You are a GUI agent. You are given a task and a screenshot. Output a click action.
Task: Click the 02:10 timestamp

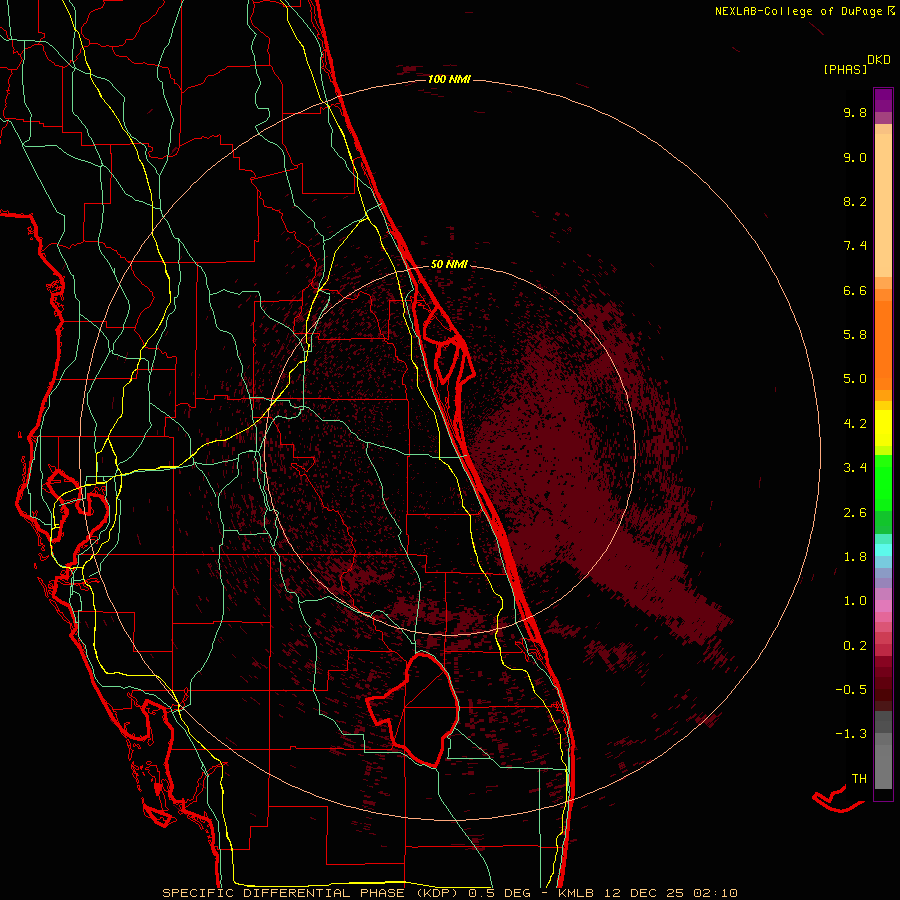(x=715, y=893)
